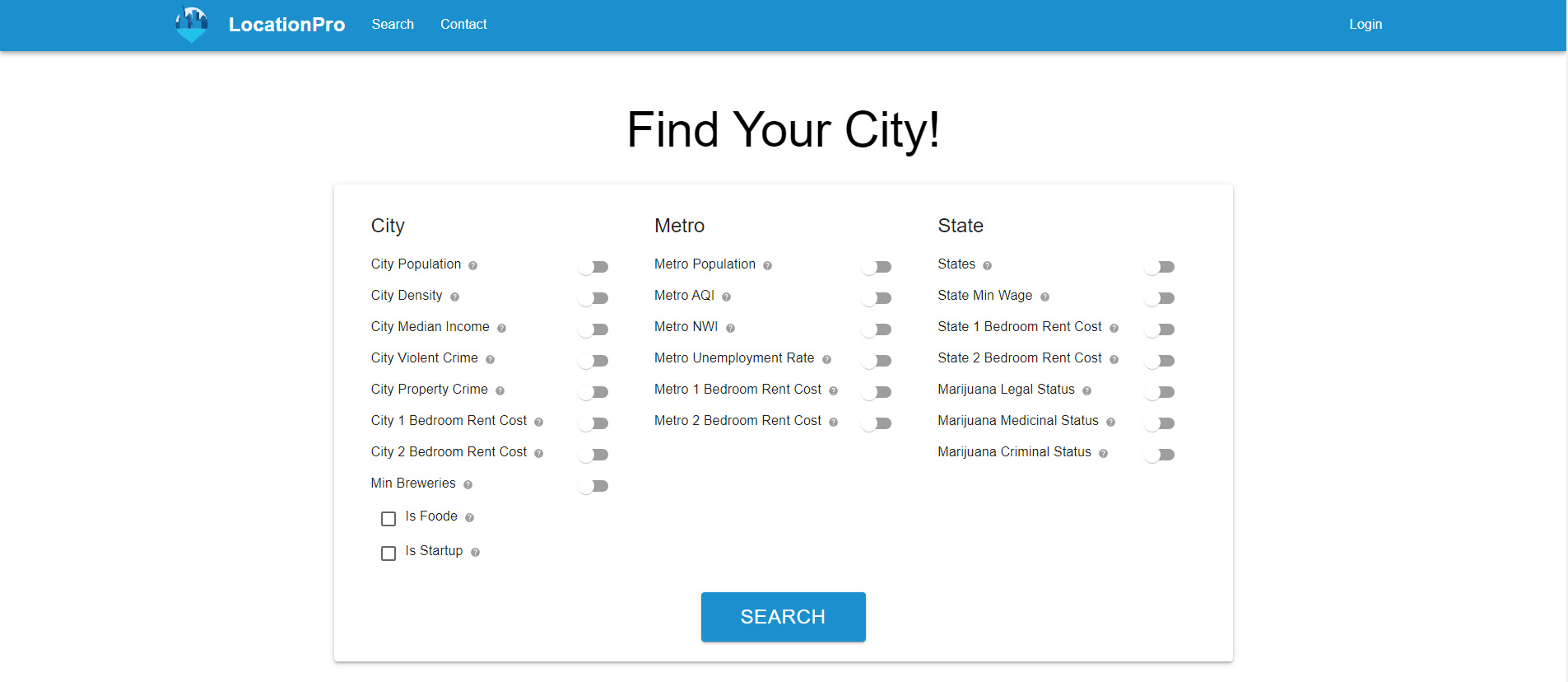Image resolution: width=1568 pixels, height=682 pixels.
Task: Click the help icon beside State Min Wage
Action: pyautogui.click(x=1045, y=297)
